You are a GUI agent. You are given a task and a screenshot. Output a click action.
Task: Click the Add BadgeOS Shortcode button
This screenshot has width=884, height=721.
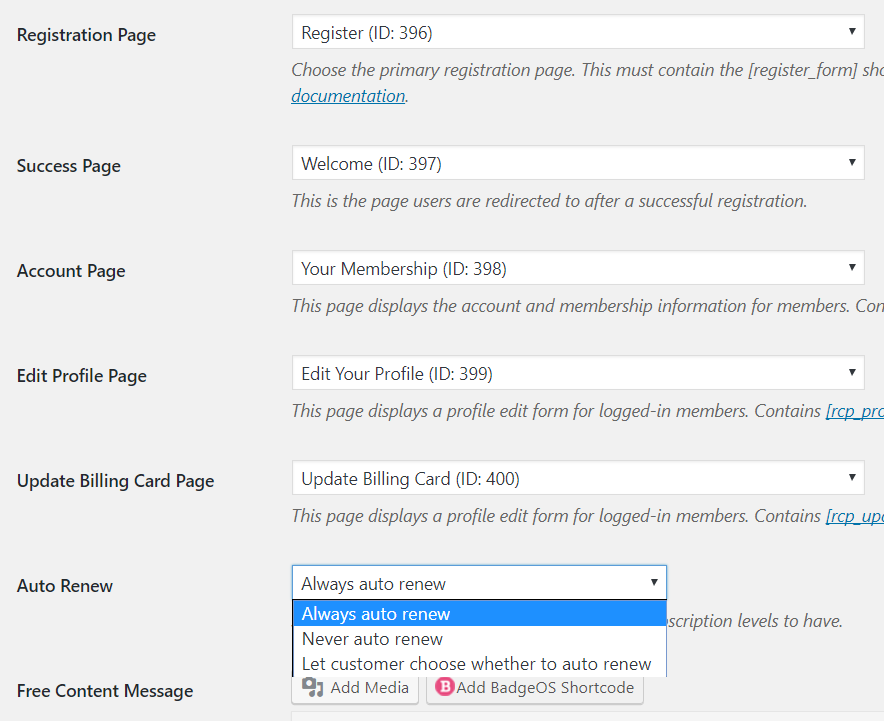coord(535,688)
